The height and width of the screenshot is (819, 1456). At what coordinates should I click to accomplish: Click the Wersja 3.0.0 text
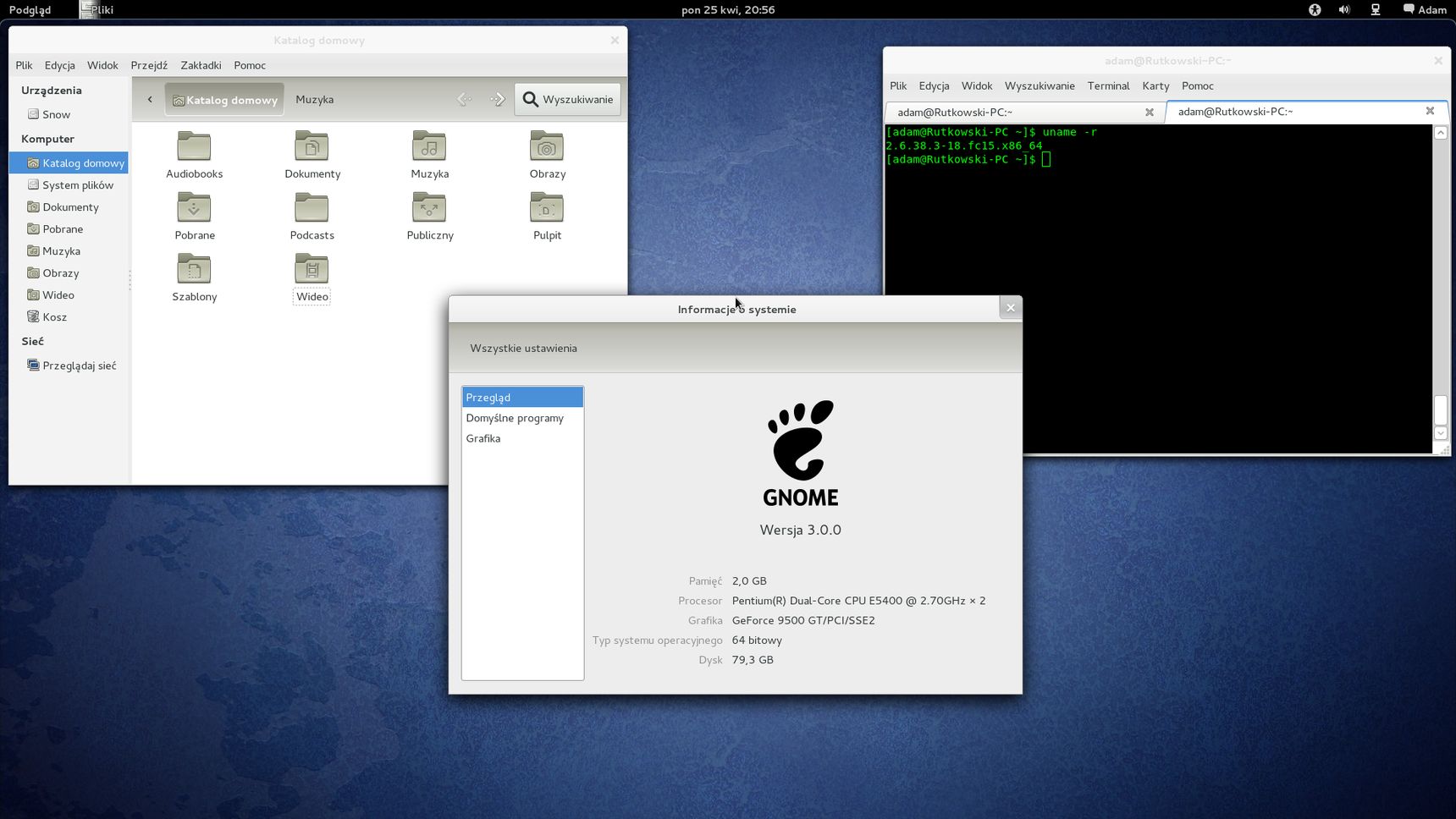[800, 530]
